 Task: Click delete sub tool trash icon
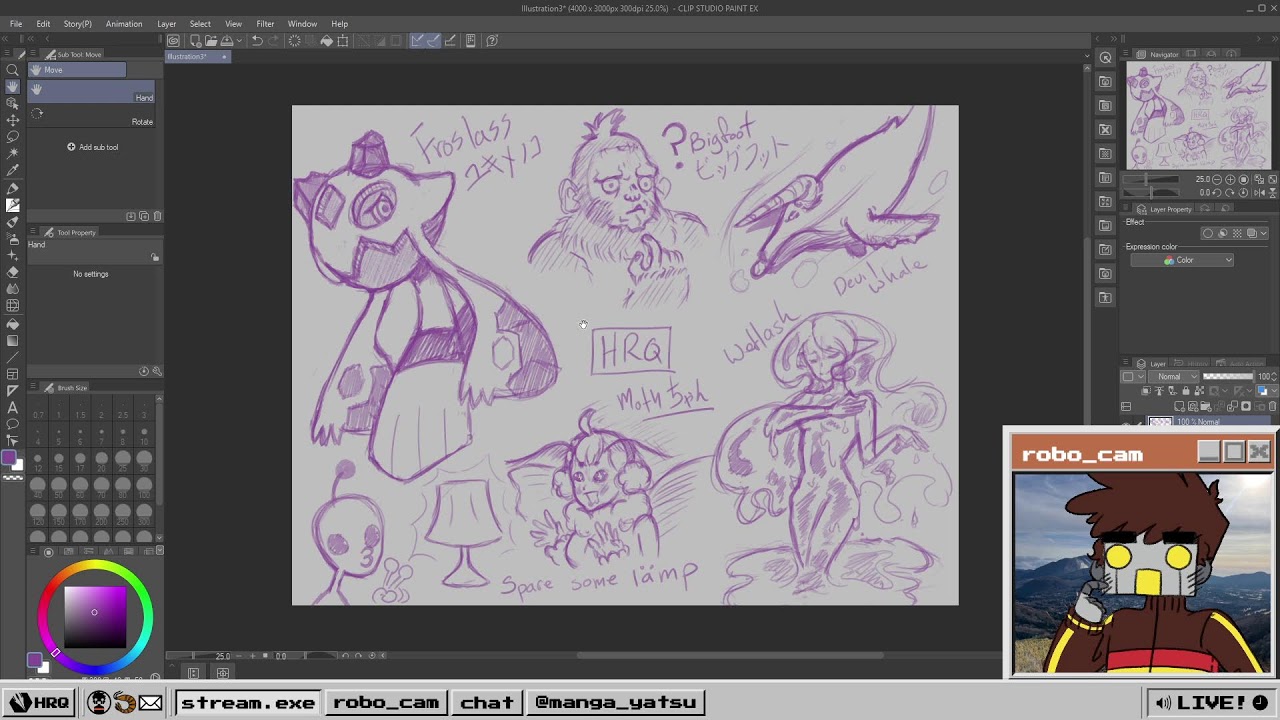157,216
